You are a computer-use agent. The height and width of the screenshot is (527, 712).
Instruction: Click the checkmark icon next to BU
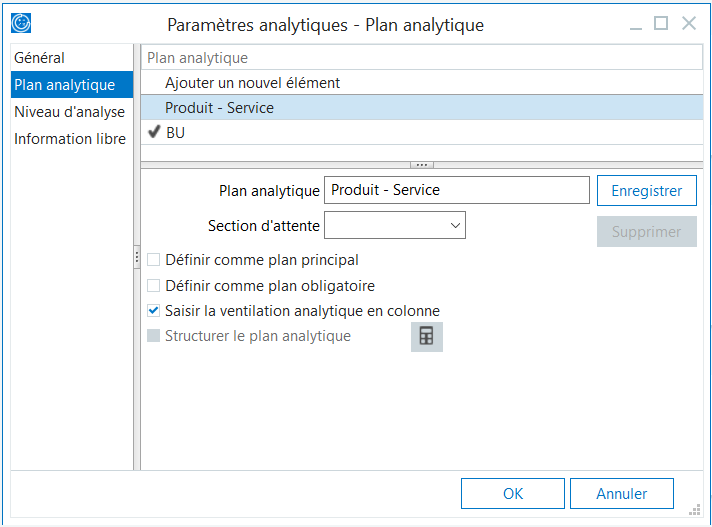[154, 132]
